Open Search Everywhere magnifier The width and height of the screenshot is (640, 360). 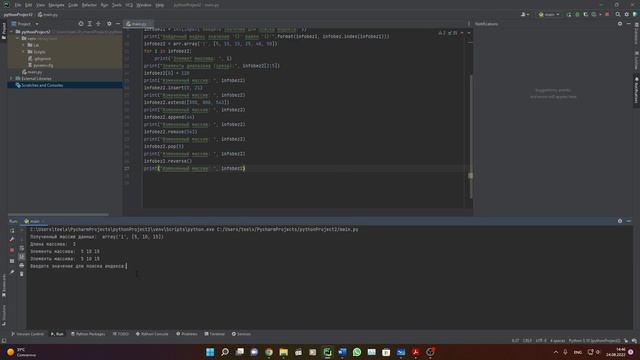coord(618,14)
